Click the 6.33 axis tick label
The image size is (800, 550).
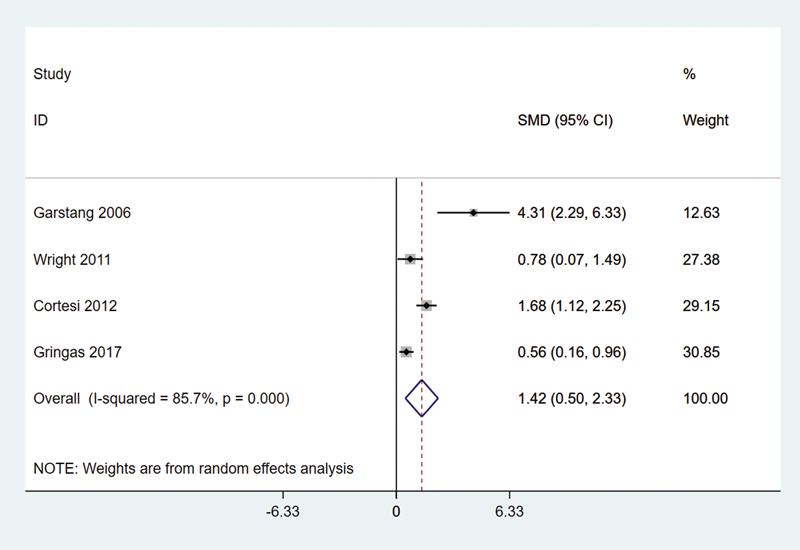pos(509,512)
